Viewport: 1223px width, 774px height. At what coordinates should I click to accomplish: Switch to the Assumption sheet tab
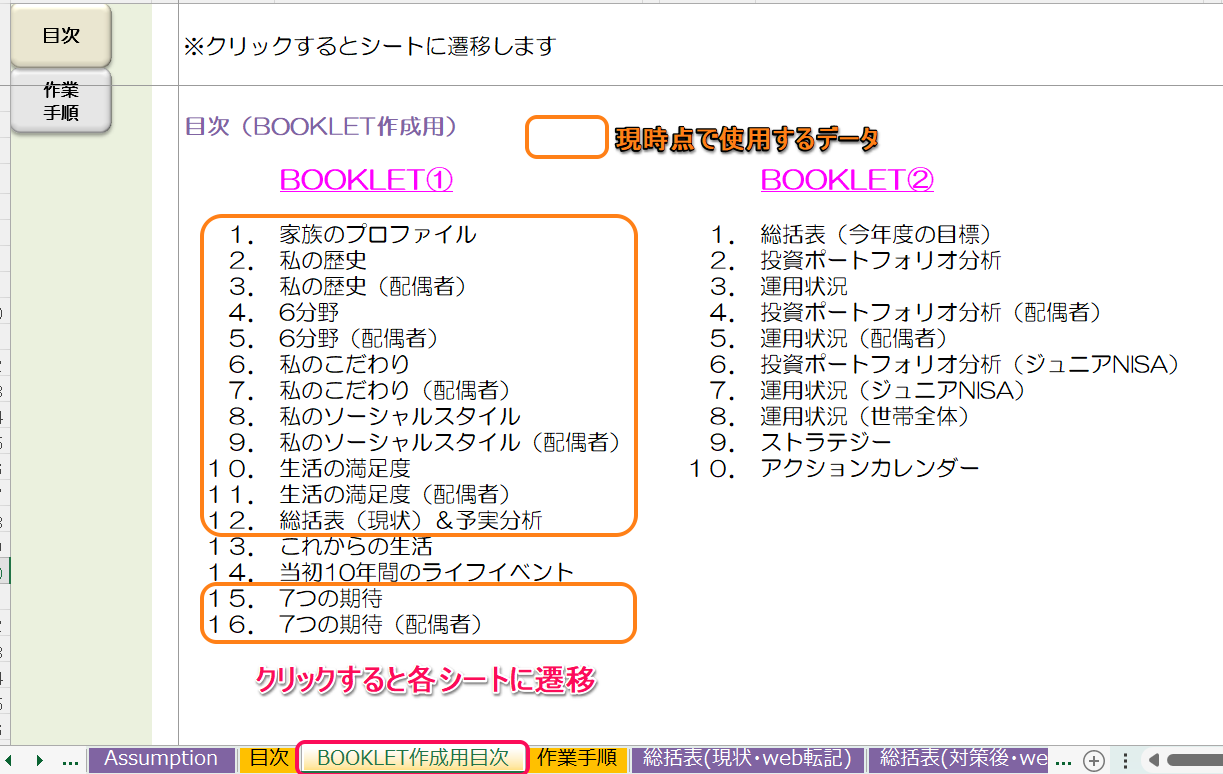pos(161,759)
